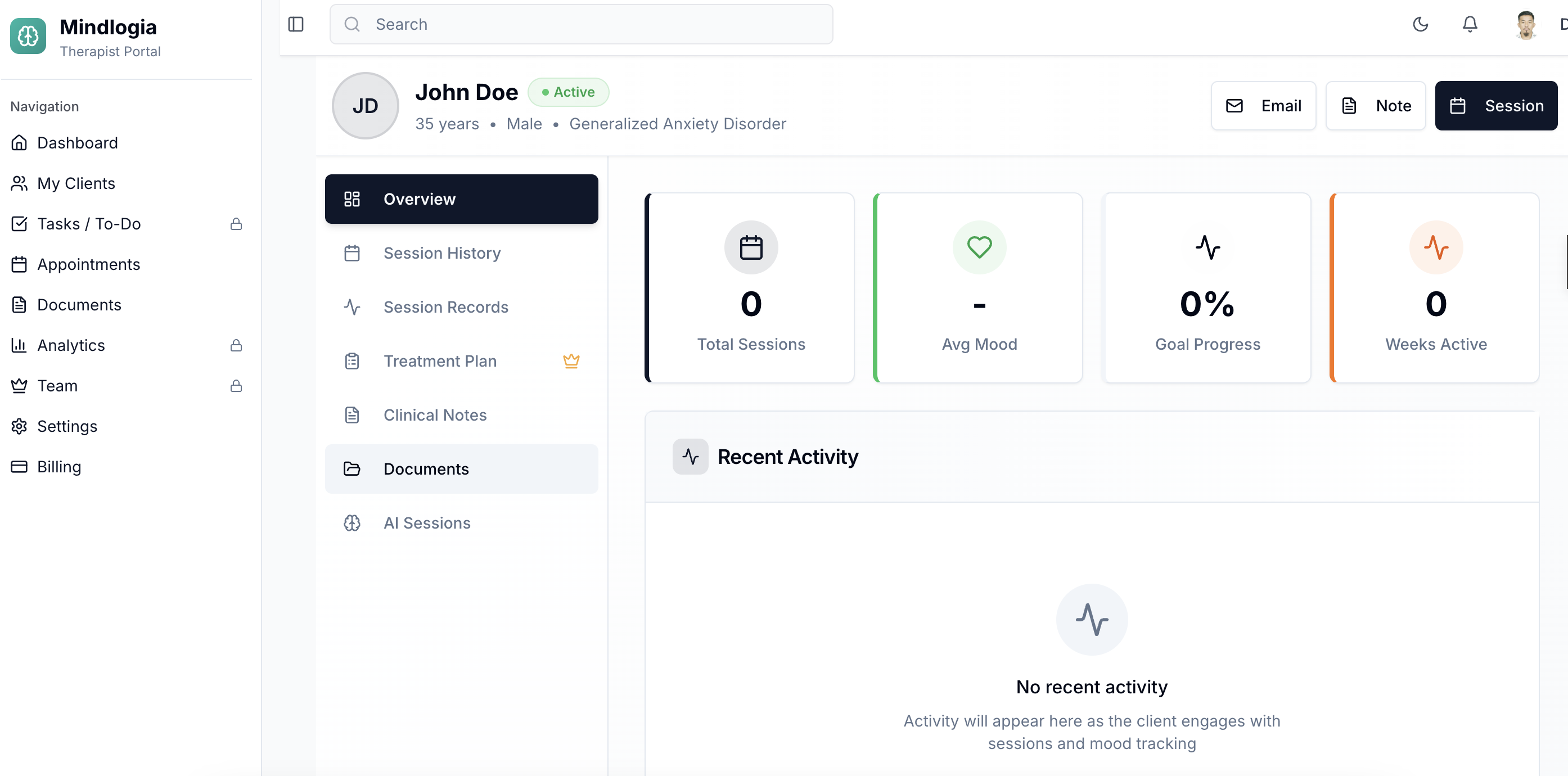
Task: Open the notifications bell
Action: [x=1470, y=24]
